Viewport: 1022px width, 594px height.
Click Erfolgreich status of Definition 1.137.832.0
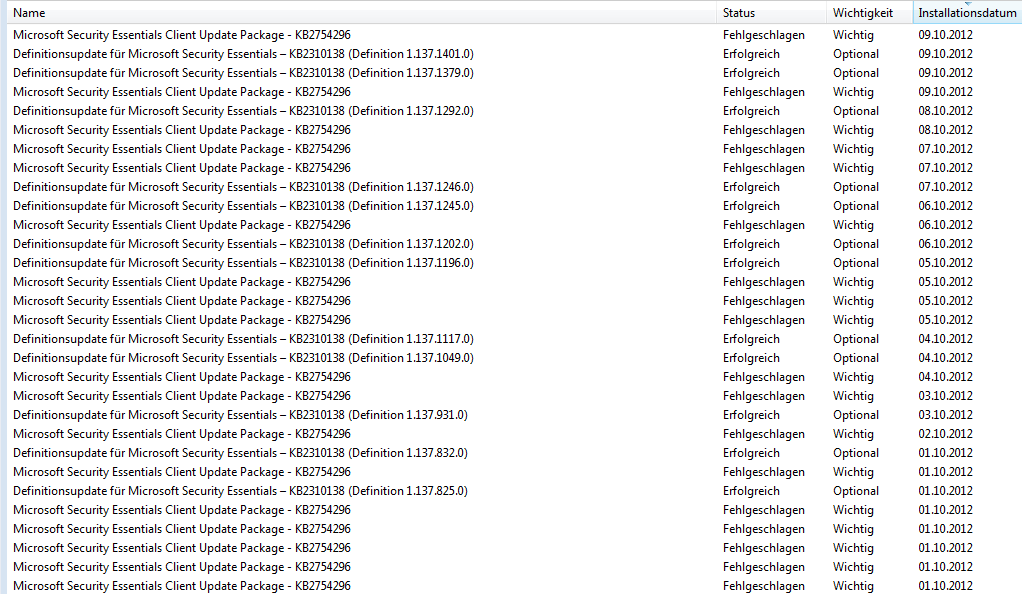point(751,453)
